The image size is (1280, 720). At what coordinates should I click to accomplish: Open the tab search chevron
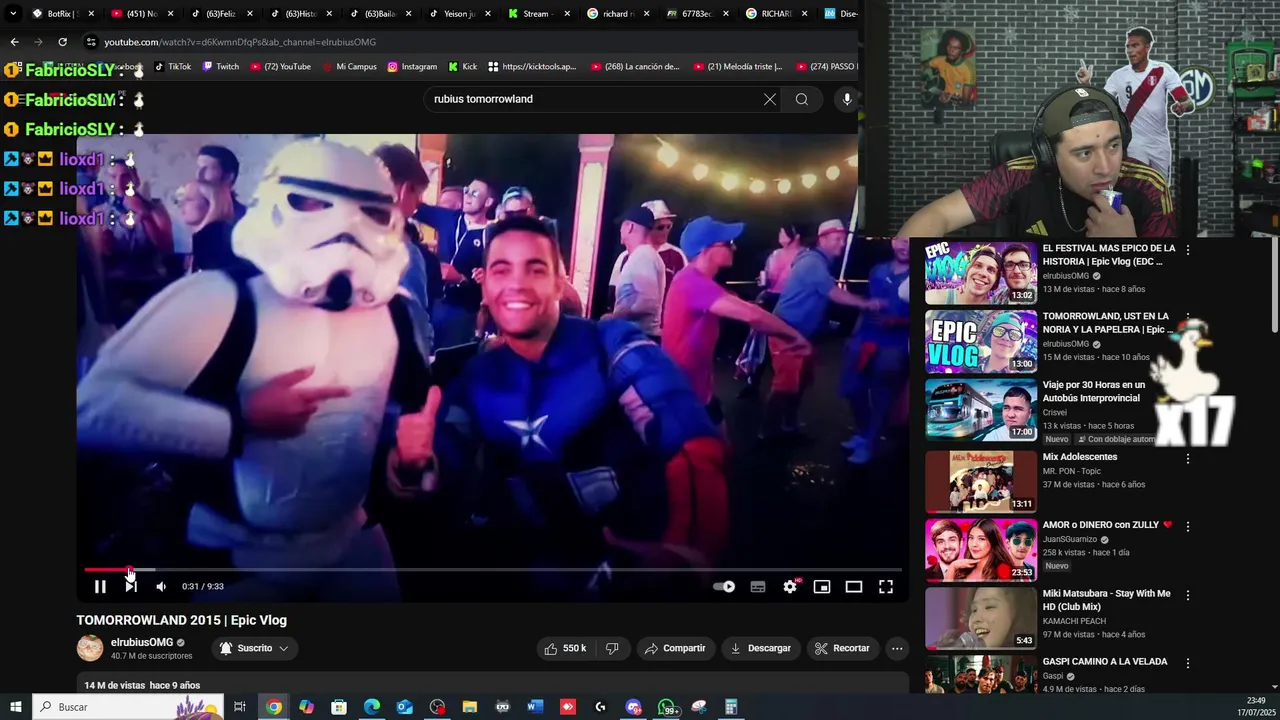(x=13, y=14)
